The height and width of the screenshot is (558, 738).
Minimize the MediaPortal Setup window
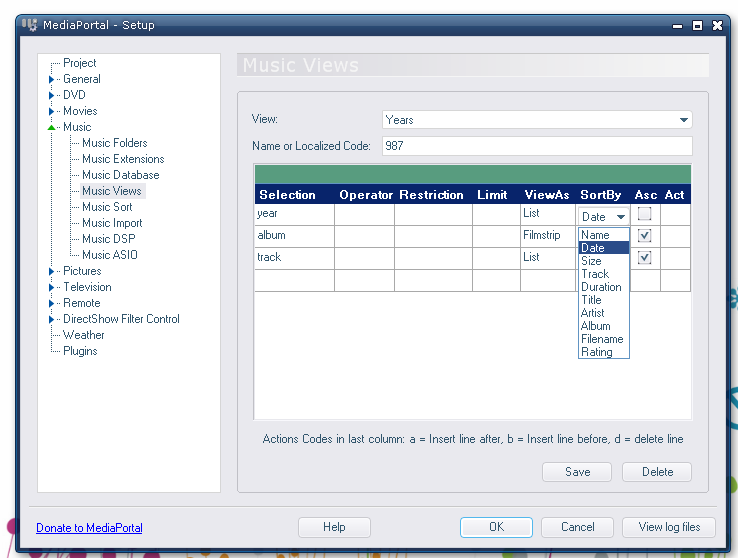click(677, 26)
